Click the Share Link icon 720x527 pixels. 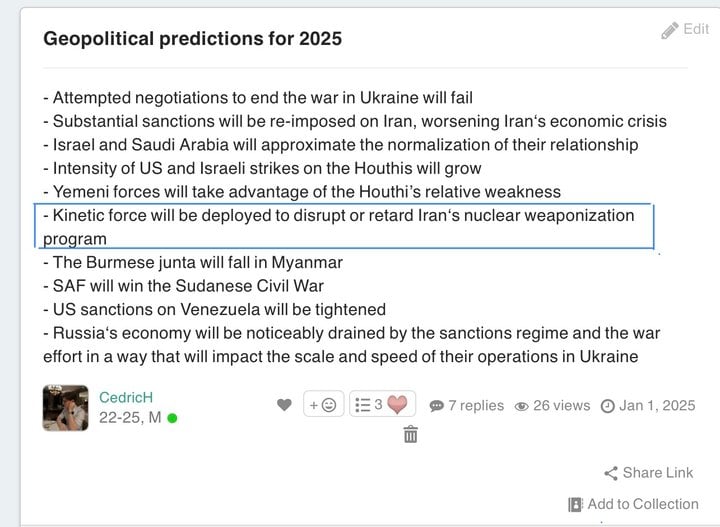point(611,473)
